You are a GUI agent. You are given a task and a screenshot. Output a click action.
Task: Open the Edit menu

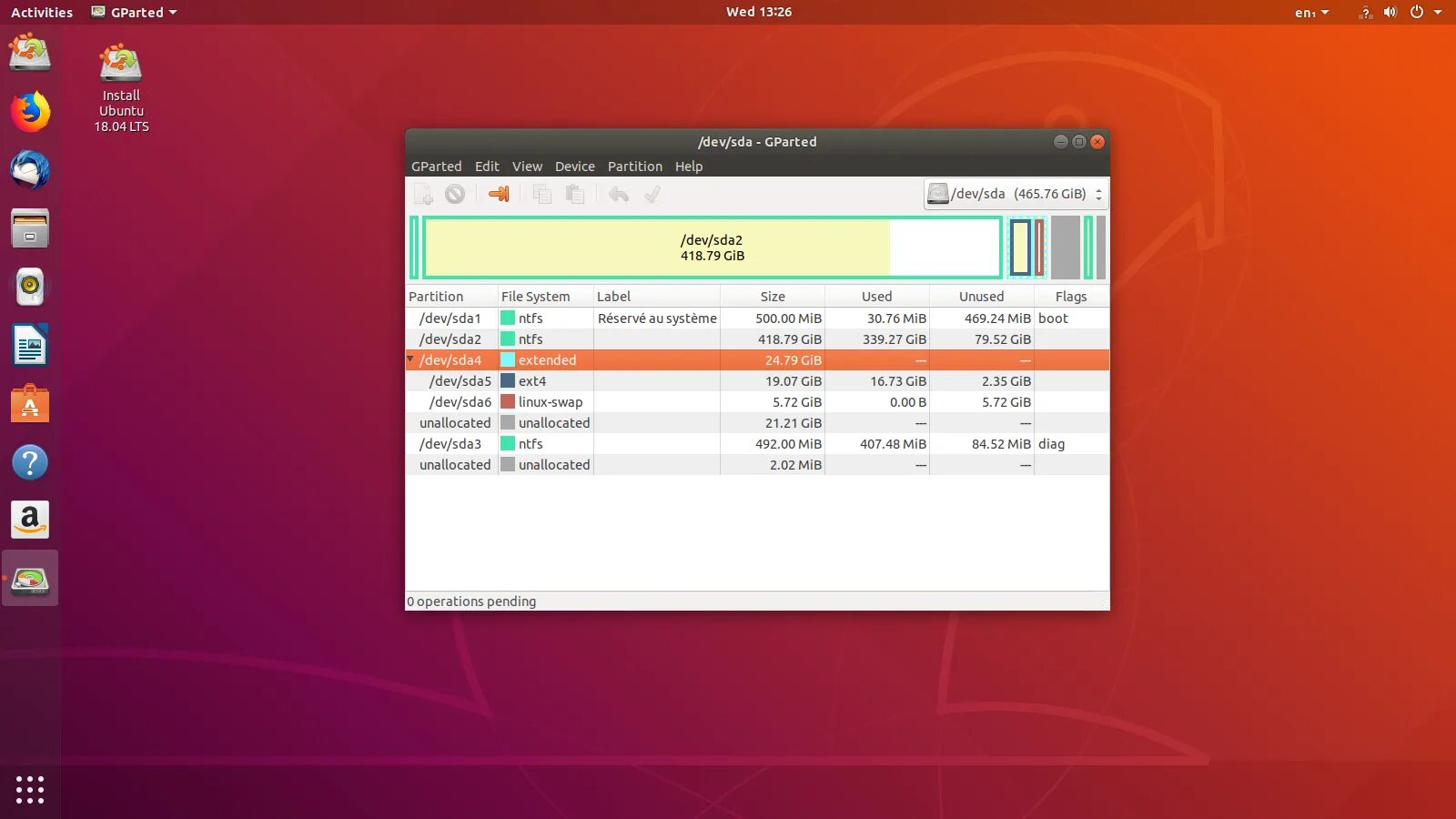pos(487,167)
